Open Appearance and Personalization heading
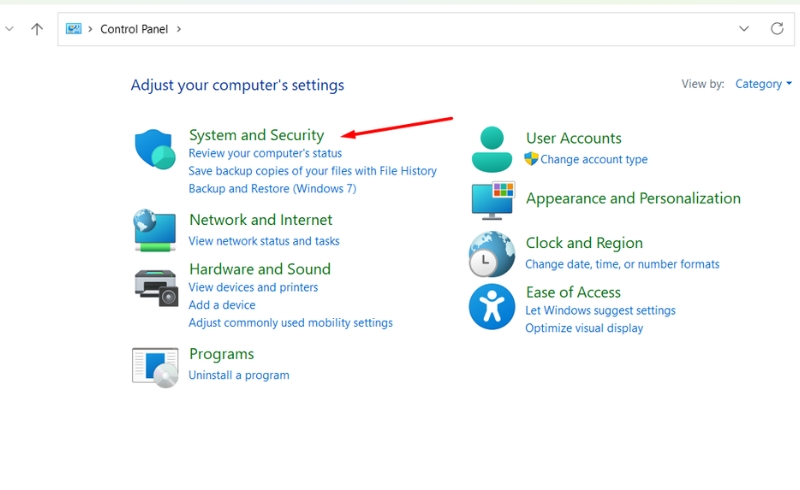800x490 pixels. tap(633, 199)
